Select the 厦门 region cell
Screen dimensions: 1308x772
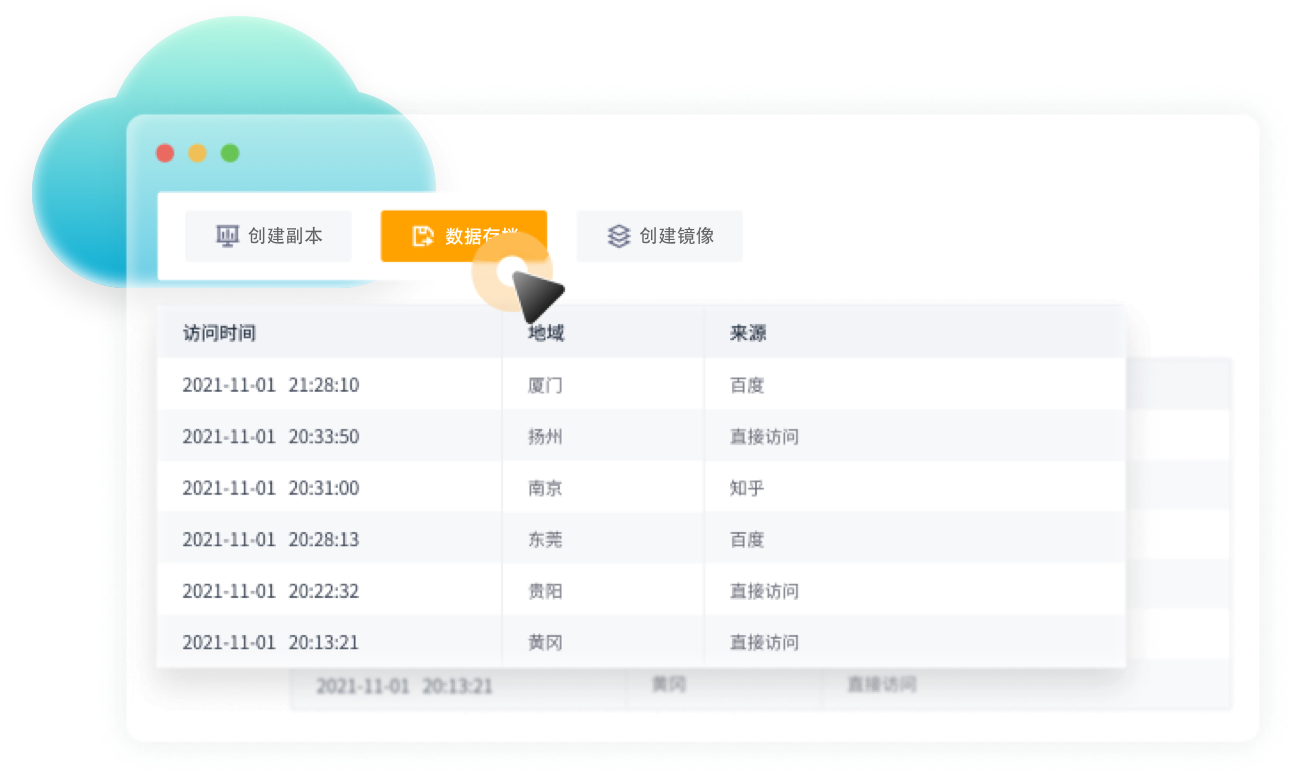tap(545, 385)
